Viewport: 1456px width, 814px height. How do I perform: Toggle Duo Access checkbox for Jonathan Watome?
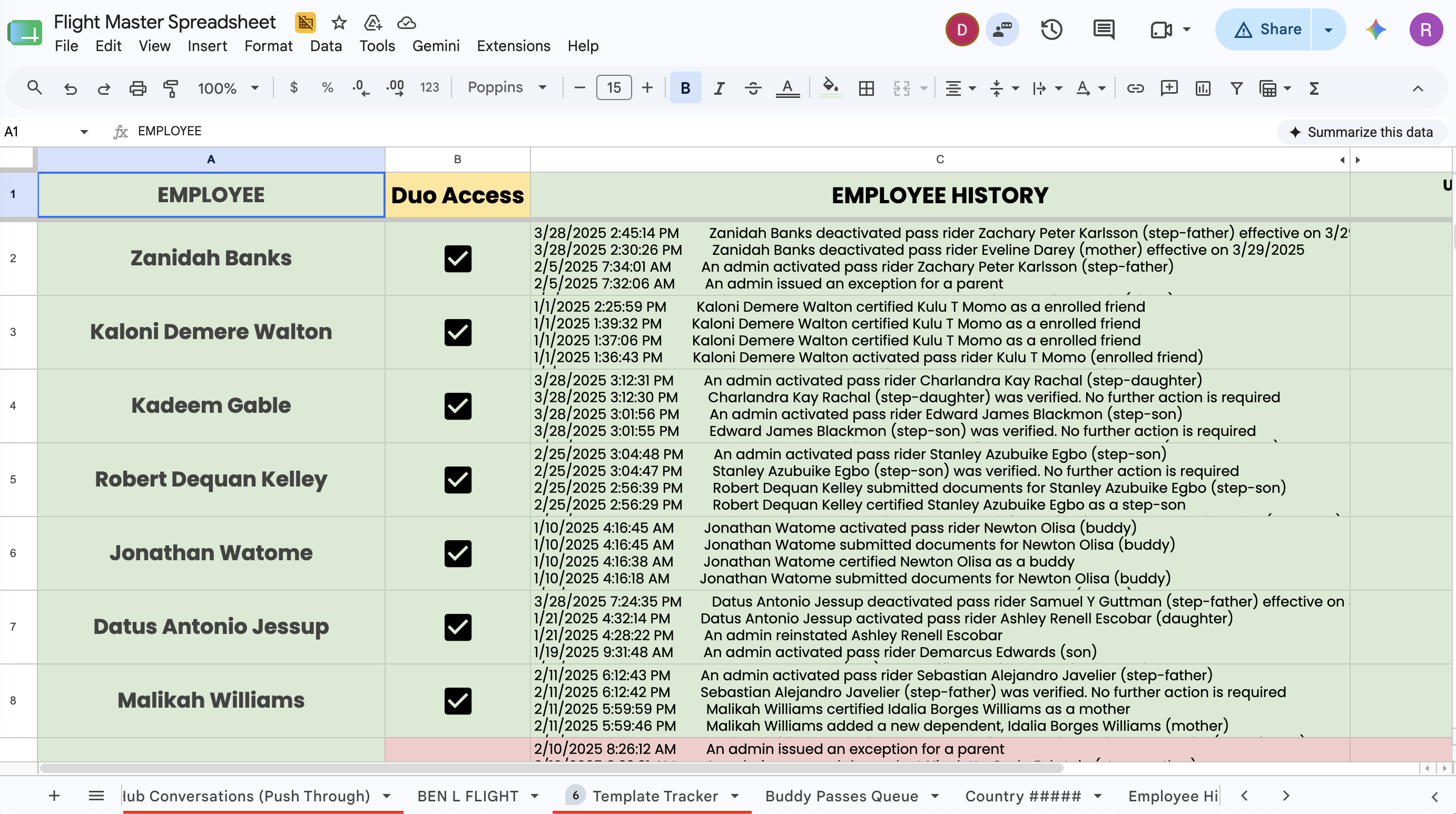click(x=457, y=553)
